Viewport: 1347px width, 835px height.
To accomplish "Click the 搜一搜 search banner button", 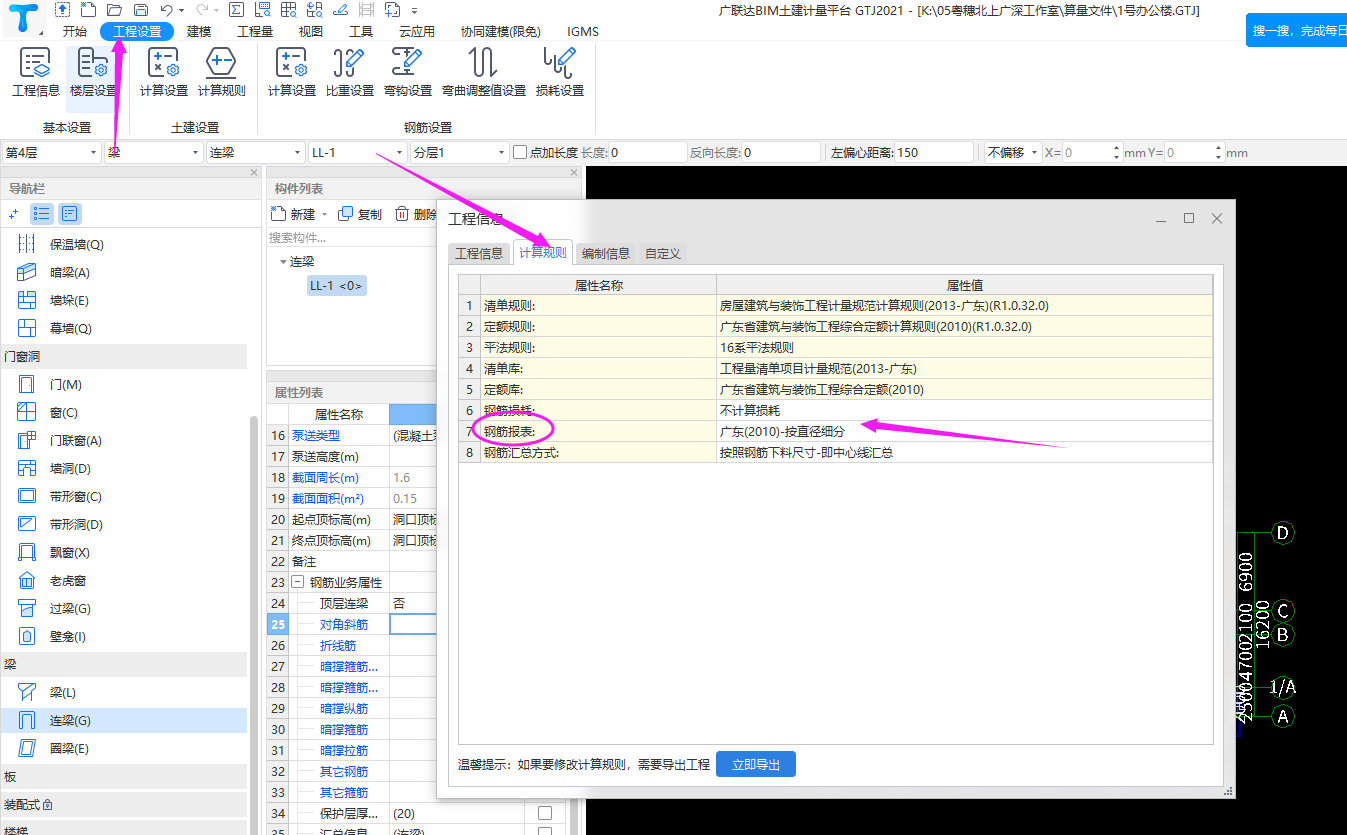I will pos(1296,30).
